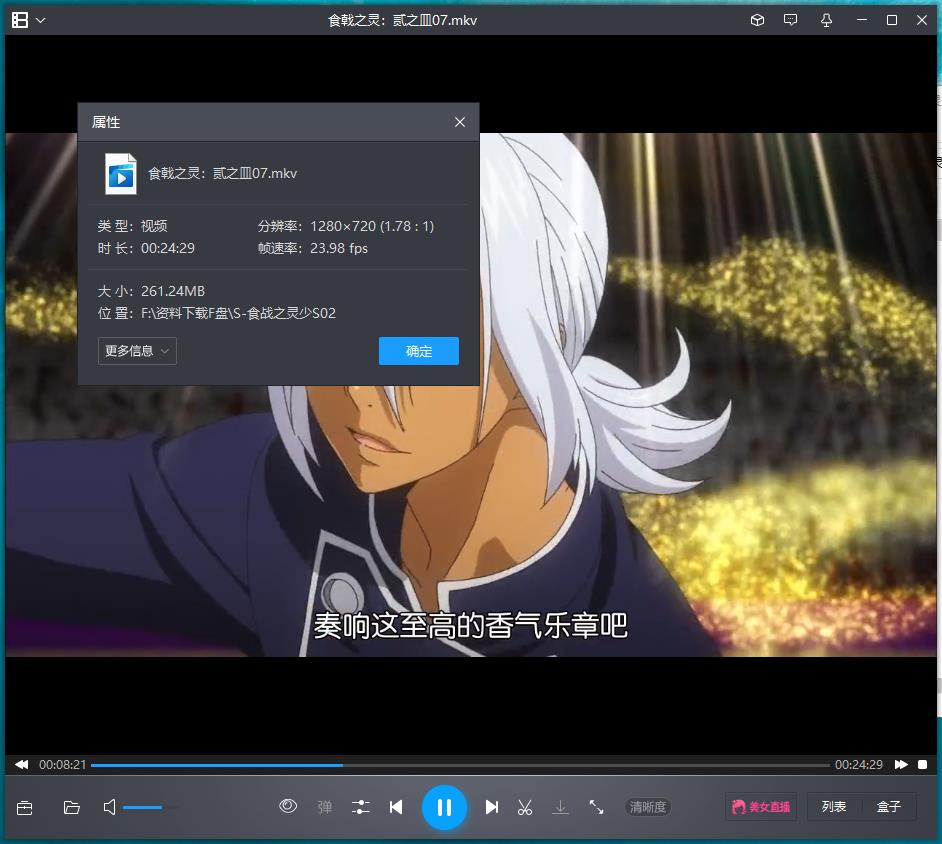Image resolution: width=942 pixels, height=844 pixels.
Task: Toggle the eye icon in the control bar
Action: click(x=288, y=806)
